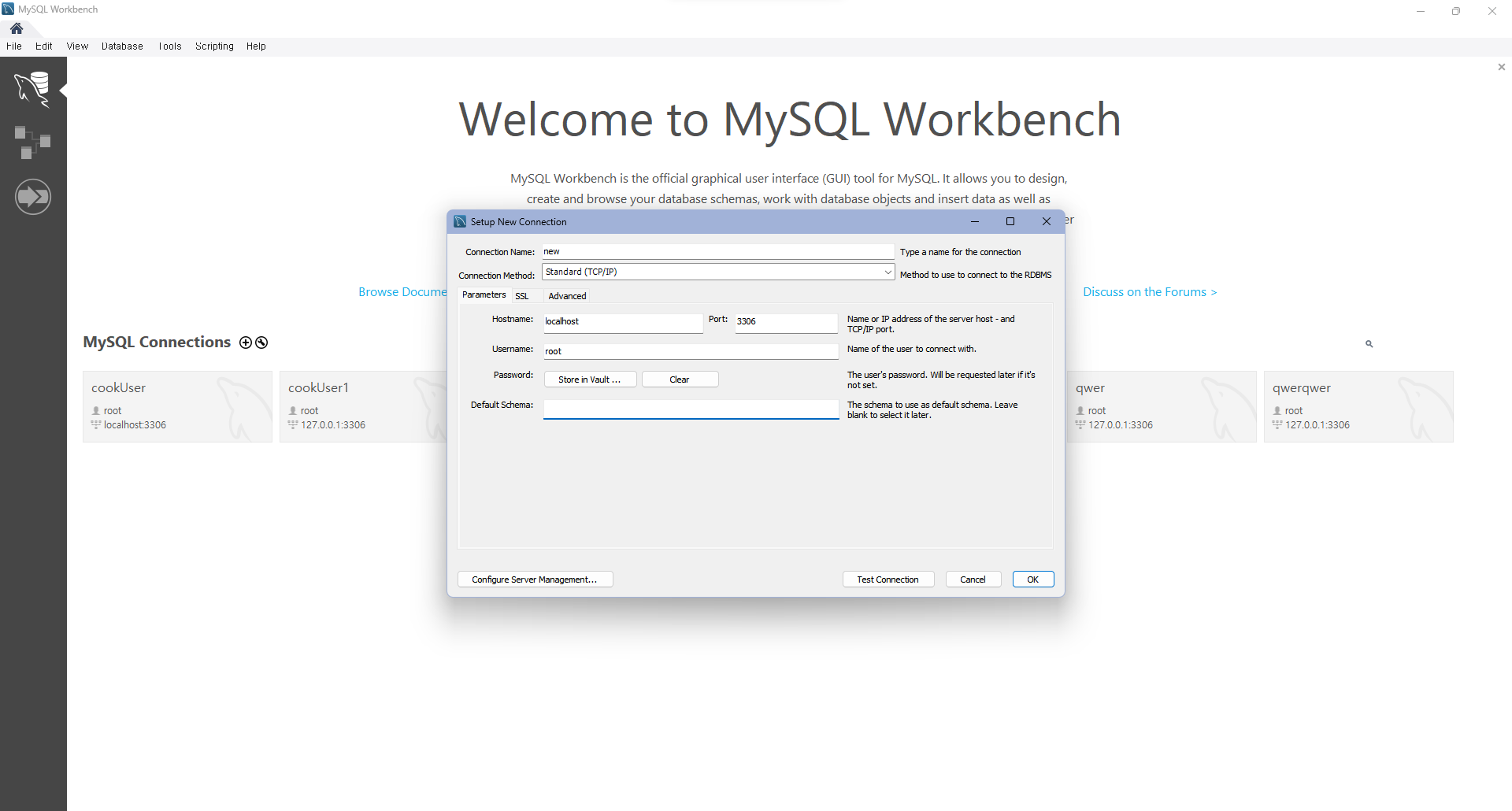Select the cookUser1 connection tile
1512x811 pixels.
pyautogui.click(x=363, y=406)
